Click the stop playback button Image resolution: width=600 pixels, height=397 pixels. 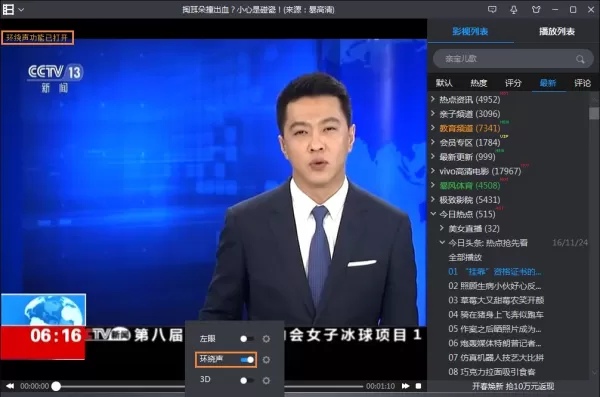(x=419, y=386)
